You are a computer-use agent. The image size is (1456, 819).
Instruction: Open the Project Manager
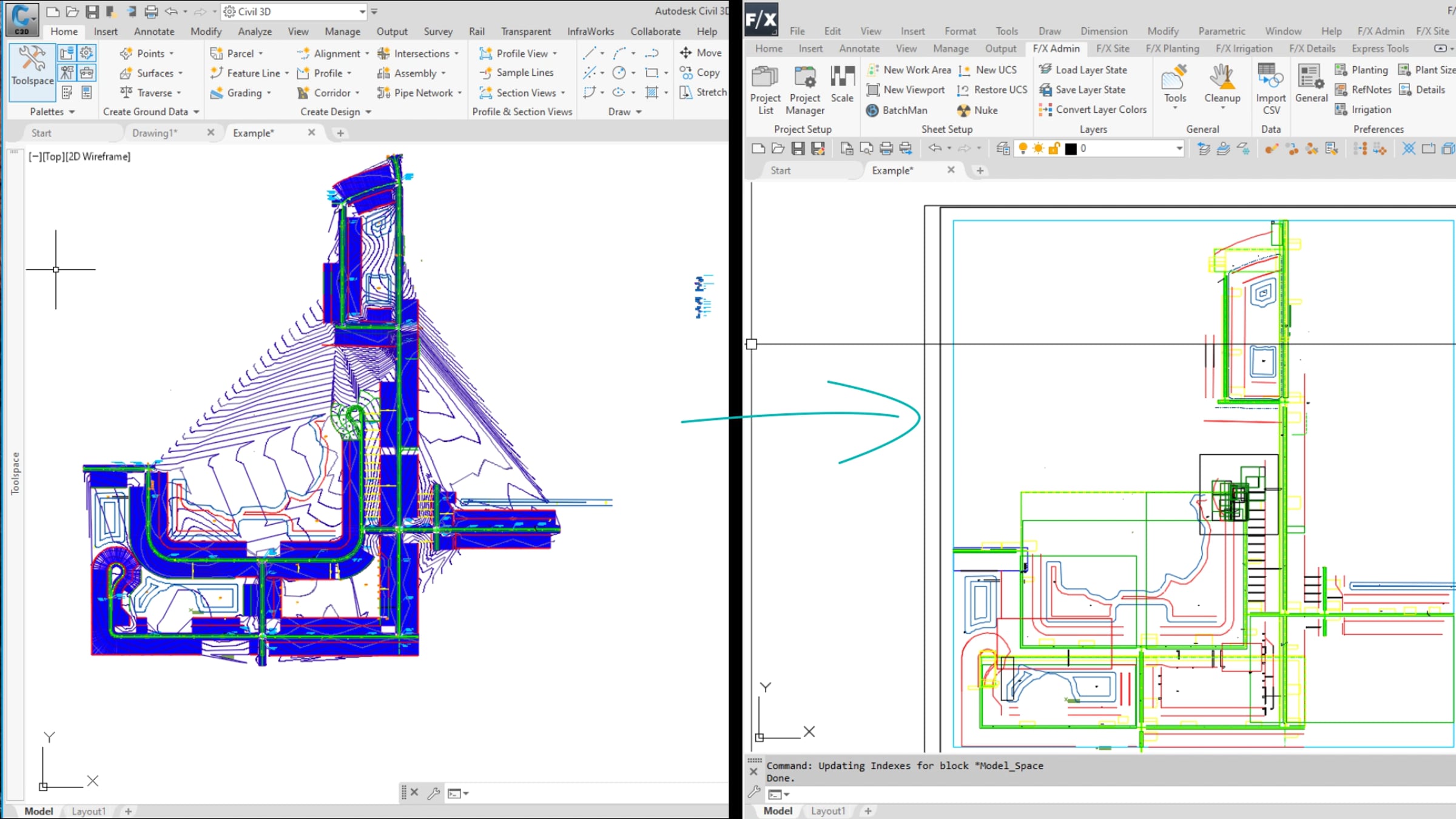click(x=805, y=90)
